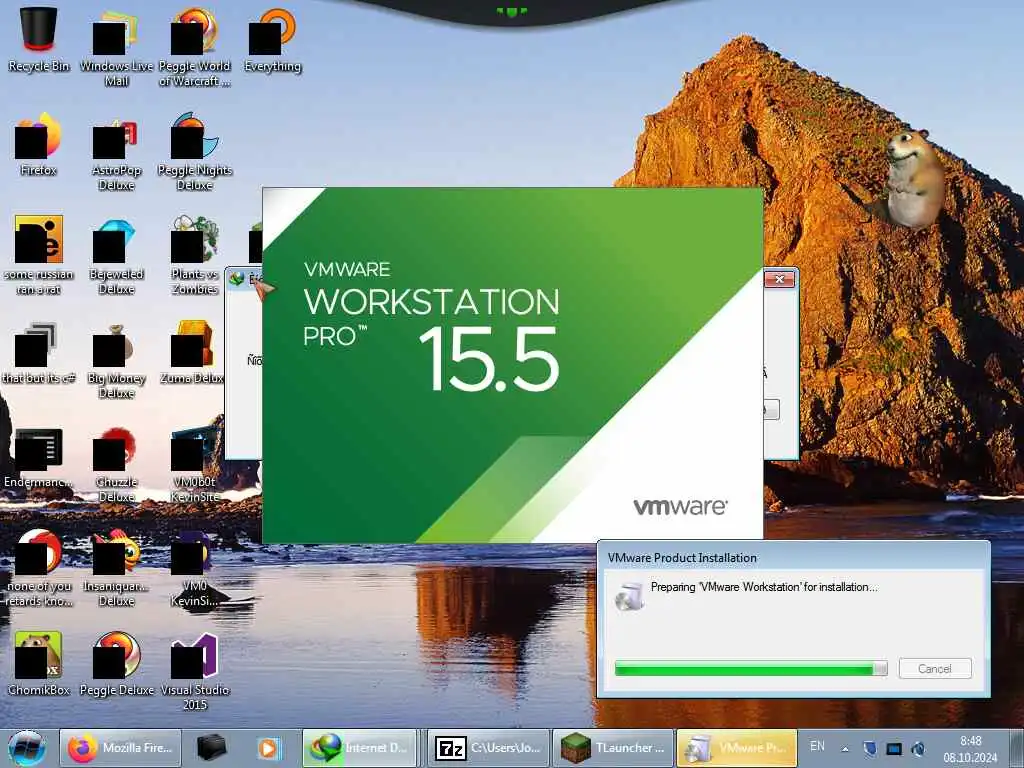Launch Chuzzle Deluxe desktop icon

[x=116, y=464]
